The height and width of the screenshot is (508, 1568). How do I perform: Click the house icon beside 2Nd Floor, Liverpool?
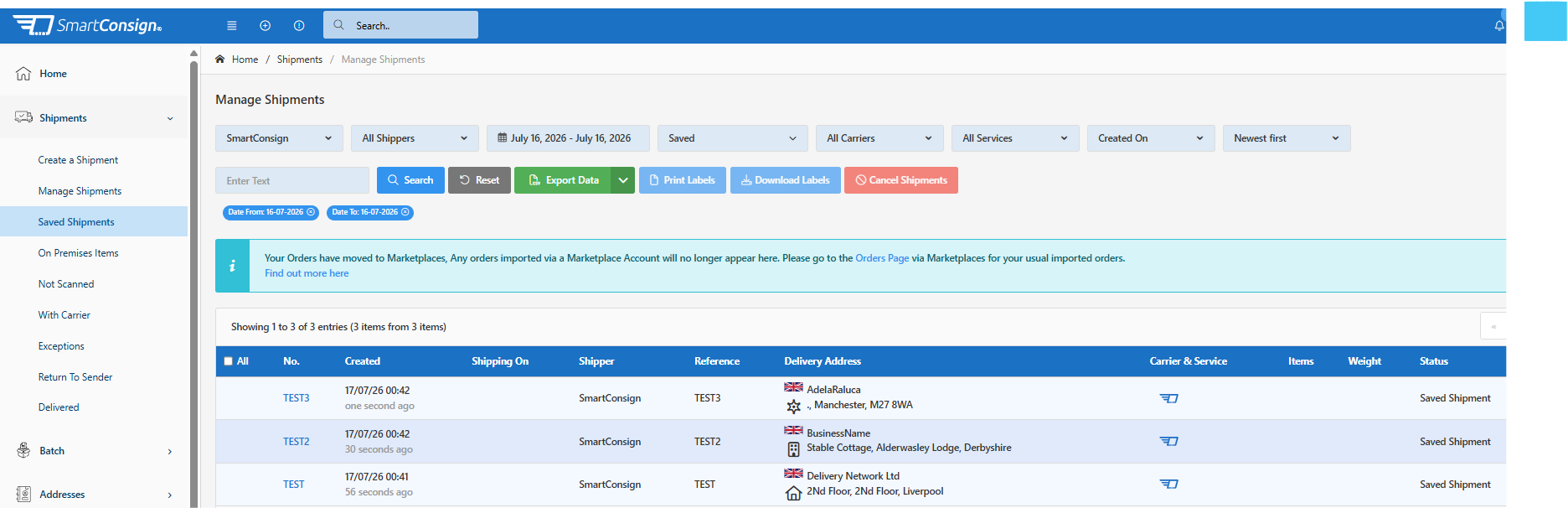click(793, 493)
